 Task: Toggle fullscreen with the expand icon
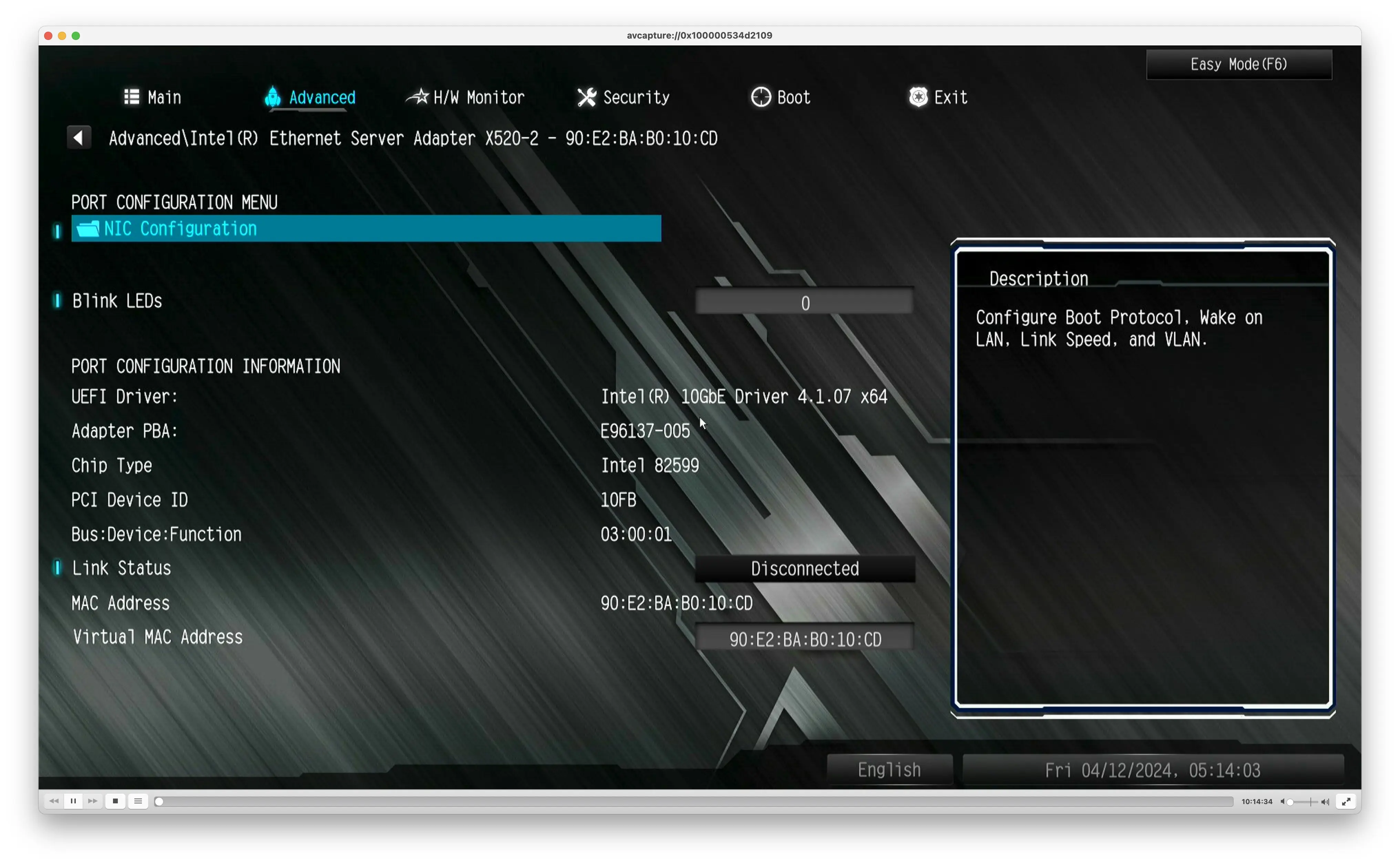click(x=1346, y=802)
